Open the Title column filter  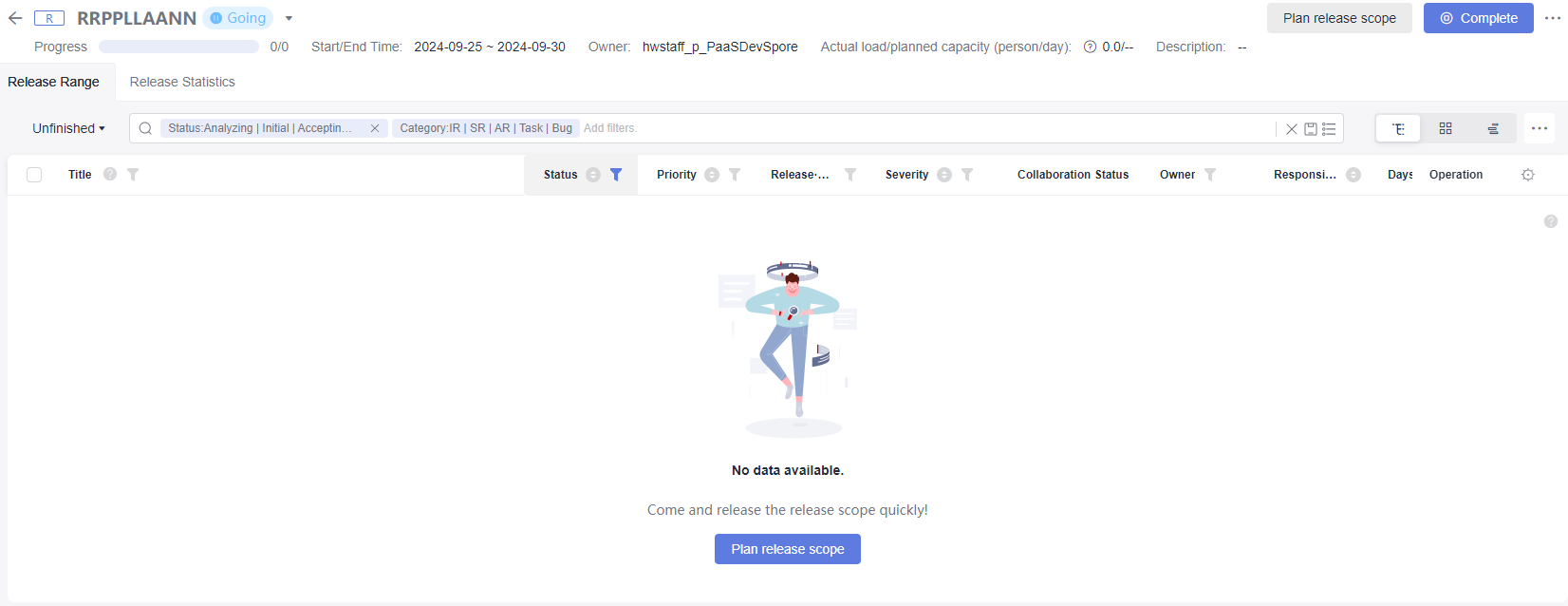pyautogui.click(x=133, y=175)
